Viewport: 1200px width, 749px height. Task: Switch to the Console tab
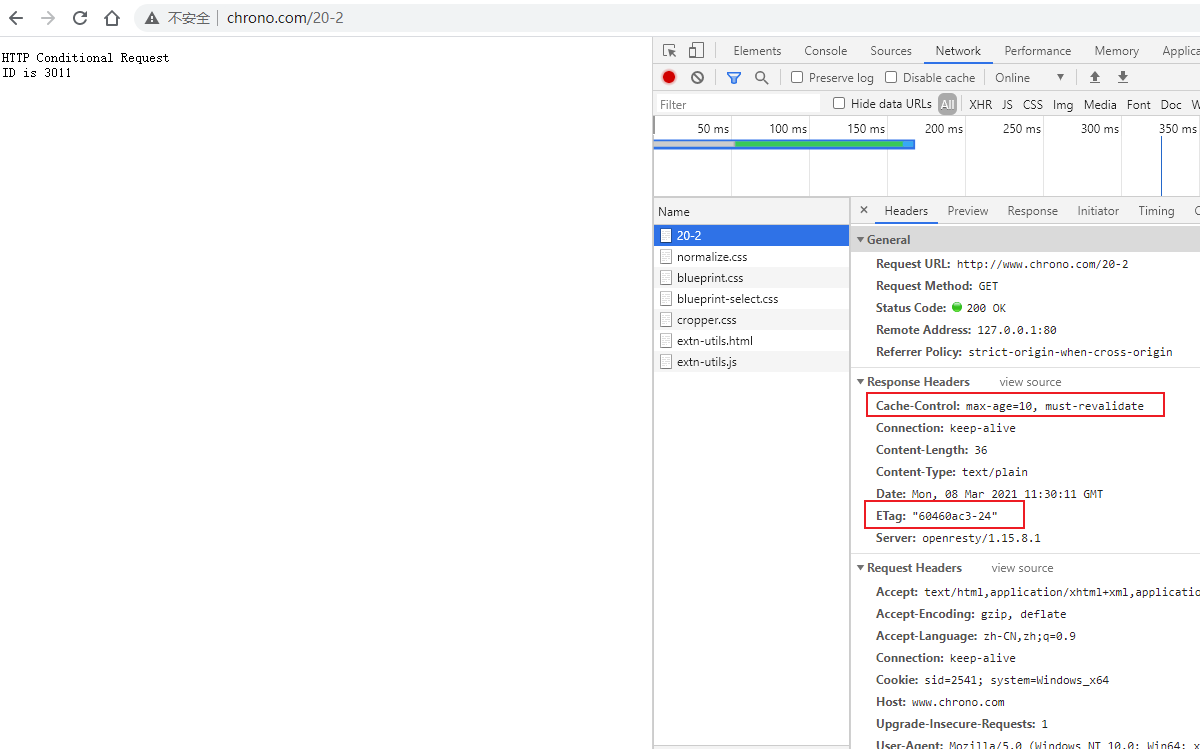825,51
